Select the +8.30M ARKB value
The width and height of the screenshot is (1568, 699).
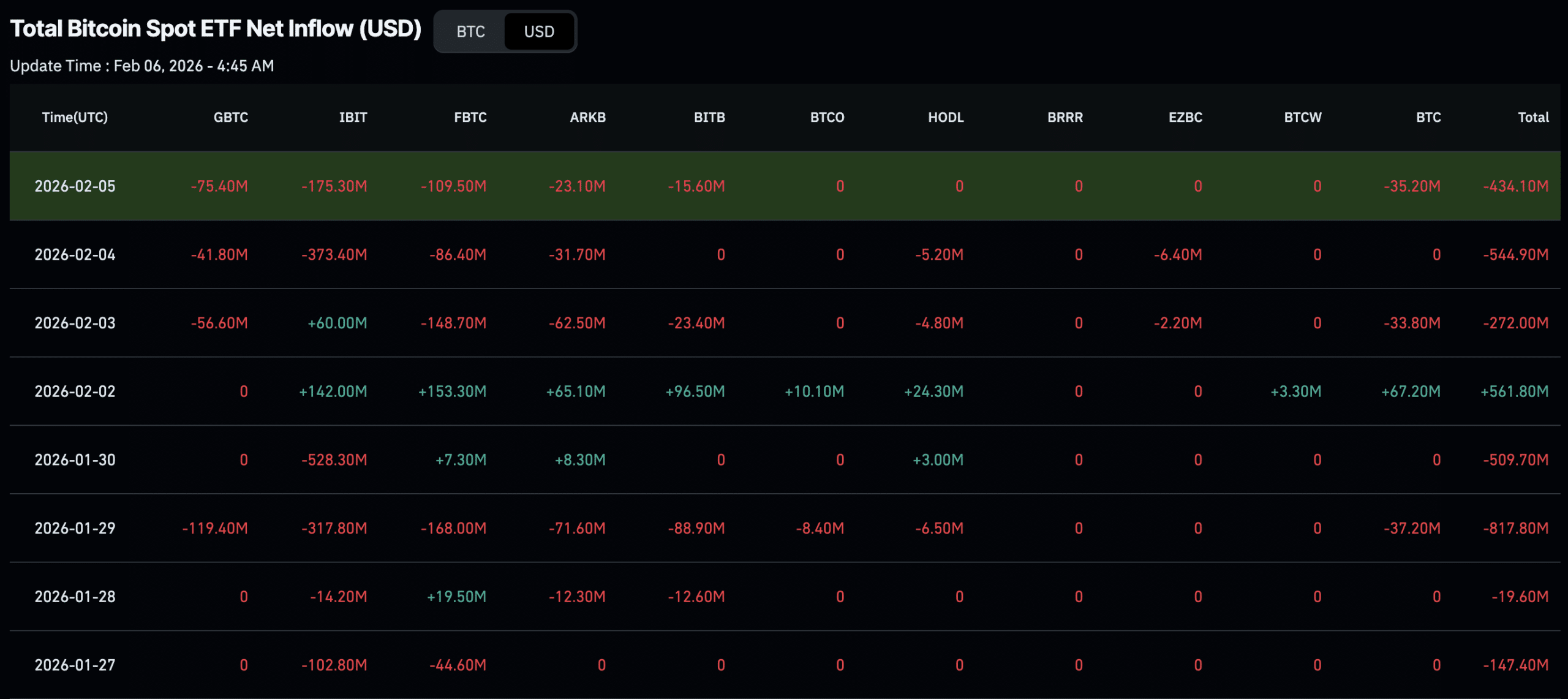tap(580, 460)
